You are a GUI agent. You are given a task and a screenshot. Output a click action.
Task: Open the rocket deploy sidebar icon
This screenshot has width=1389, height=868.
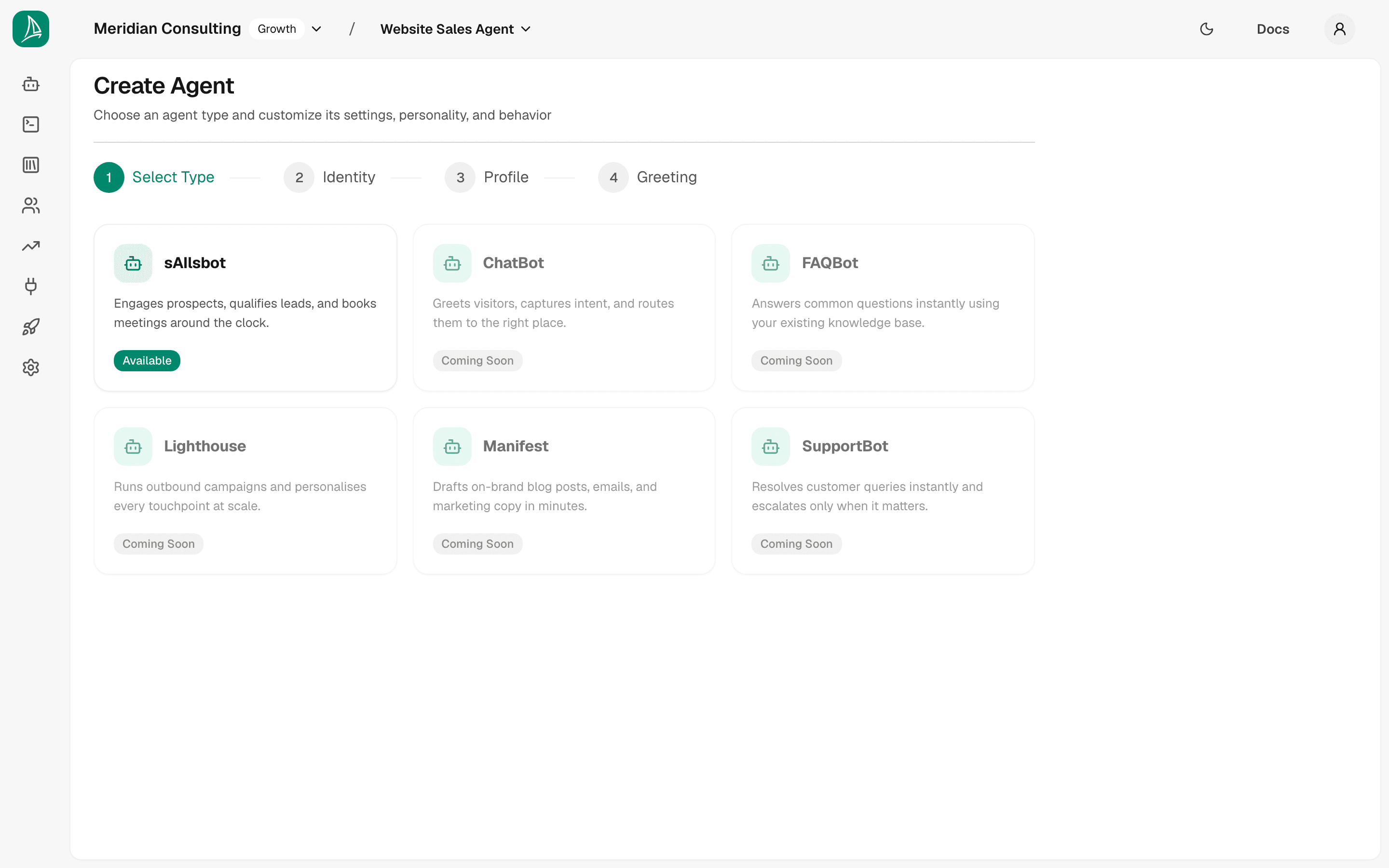click(31, 326)
